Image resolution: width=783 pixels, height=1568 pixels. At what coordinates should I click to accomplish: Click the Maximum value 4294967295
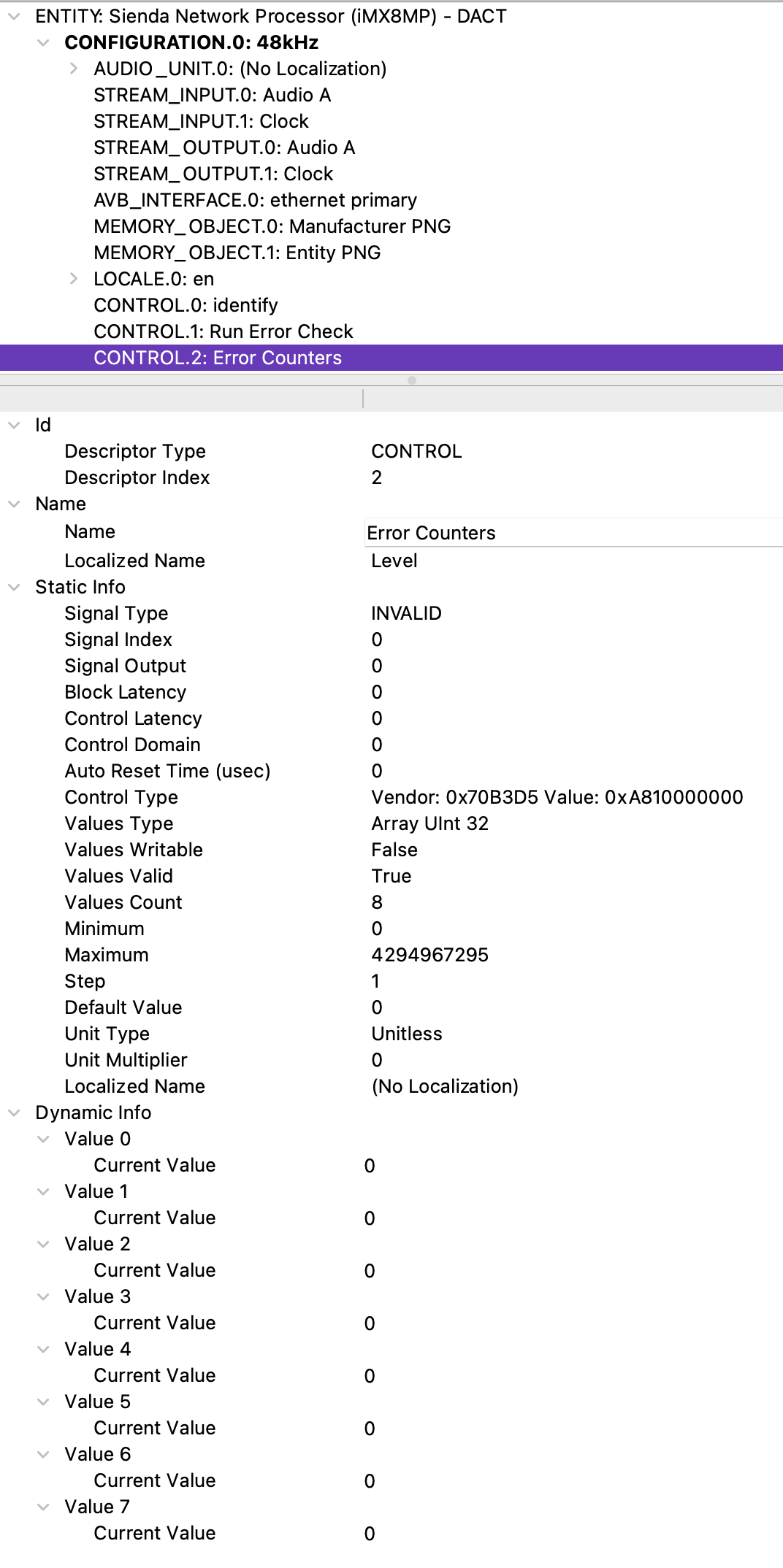click(430, 955)
